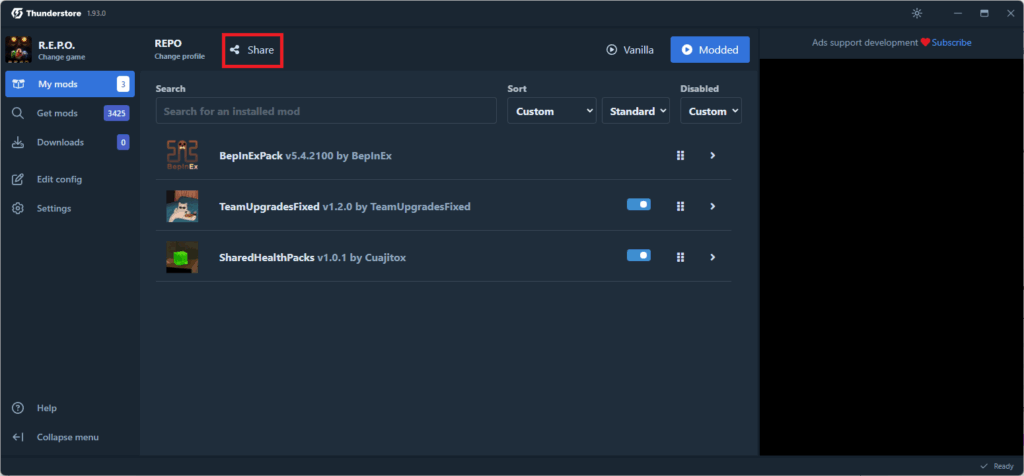Maximize the Thunderstore window

coord(984,13)
